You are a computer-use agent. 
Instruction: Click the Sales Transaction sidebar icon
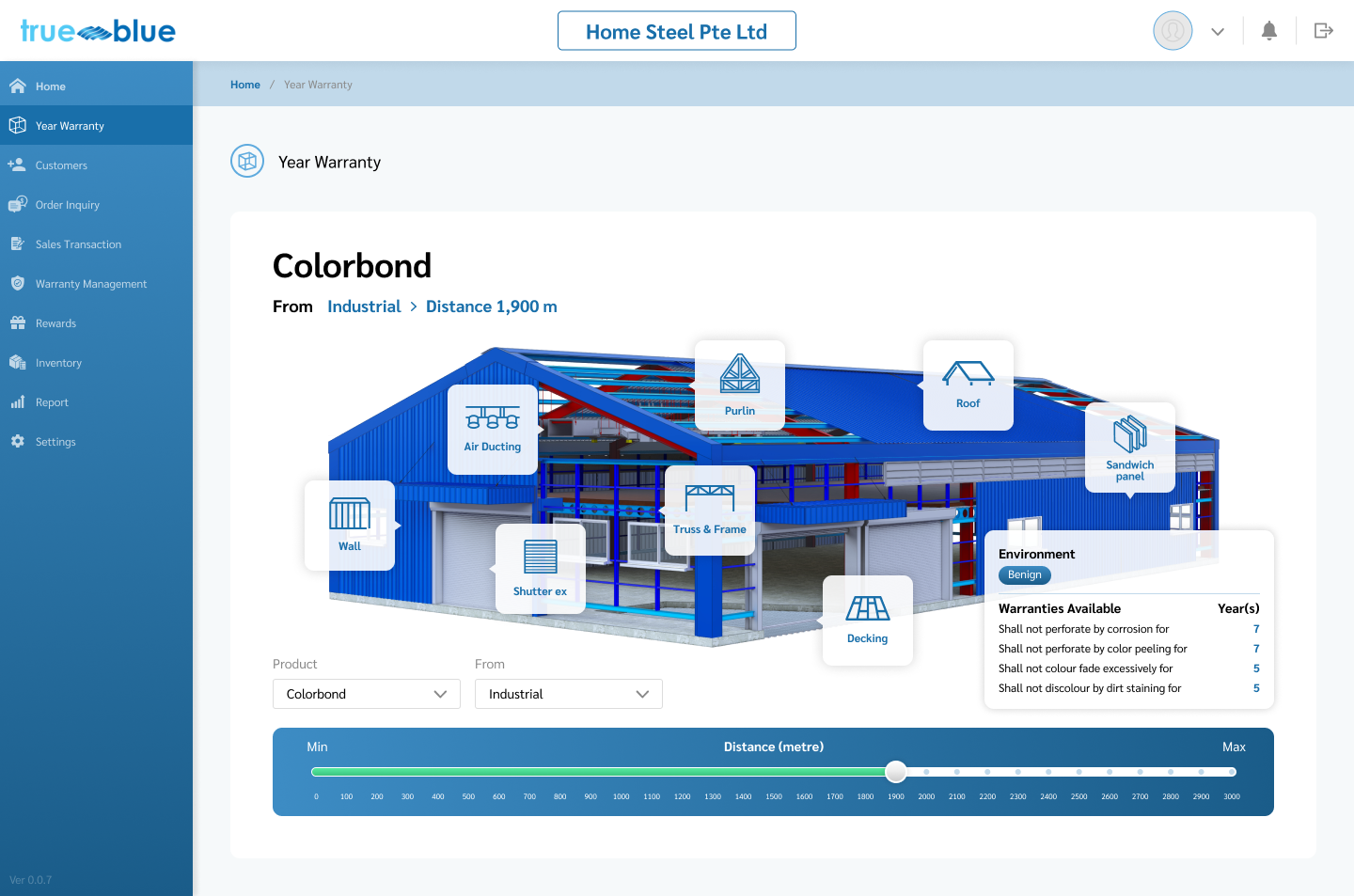[17, 244]
